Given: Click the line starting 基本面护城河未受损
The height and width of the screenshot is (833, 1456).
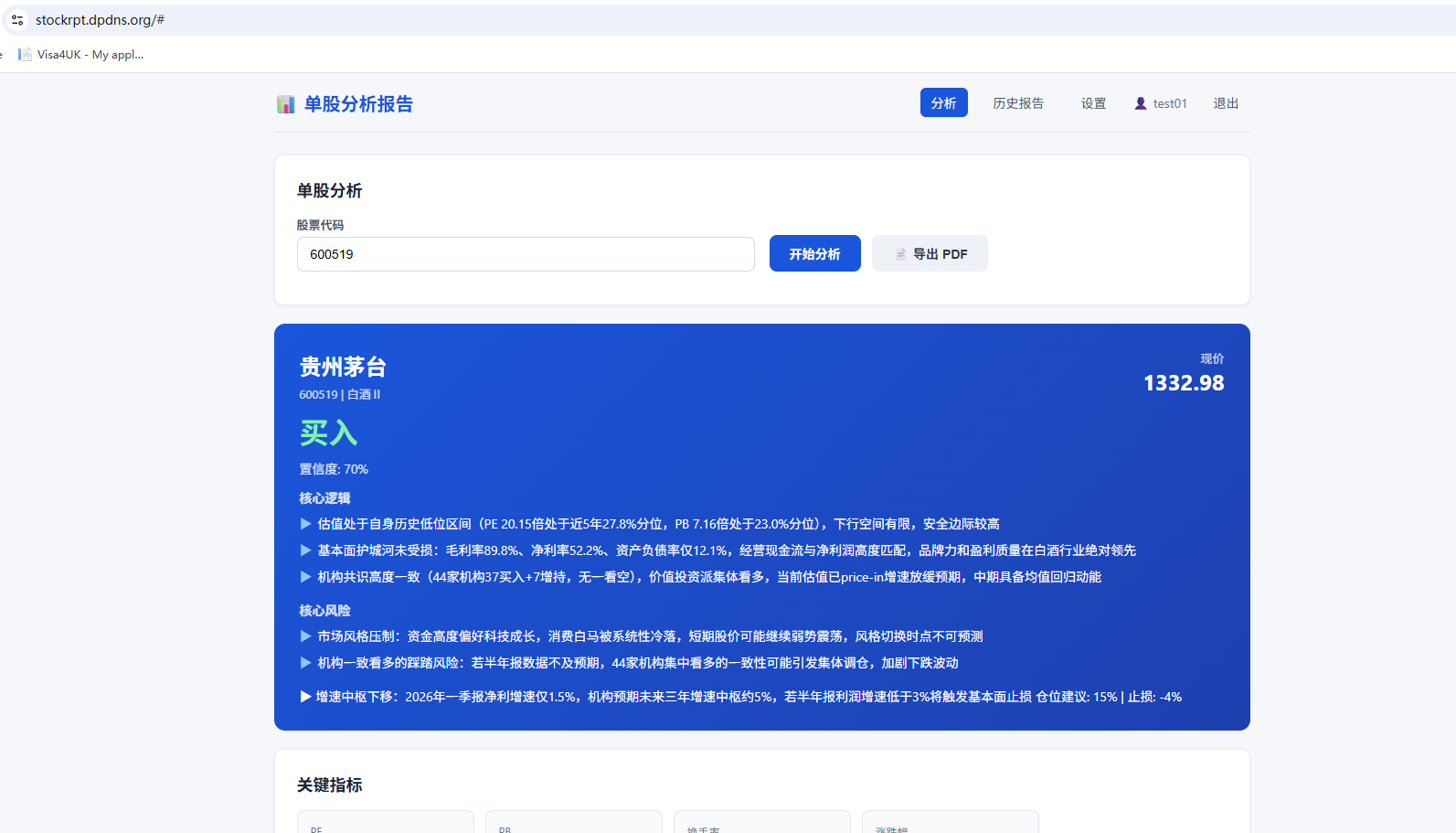Looking at the screenshot, I should click(x=718, y=550).
